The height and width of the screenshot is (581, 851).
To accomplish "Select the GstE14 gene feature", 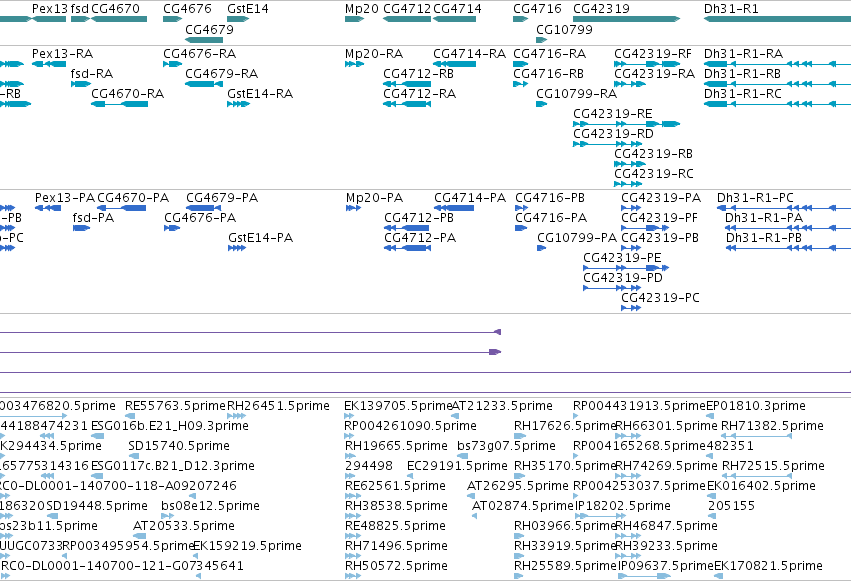I will click(x=238, y=19).
